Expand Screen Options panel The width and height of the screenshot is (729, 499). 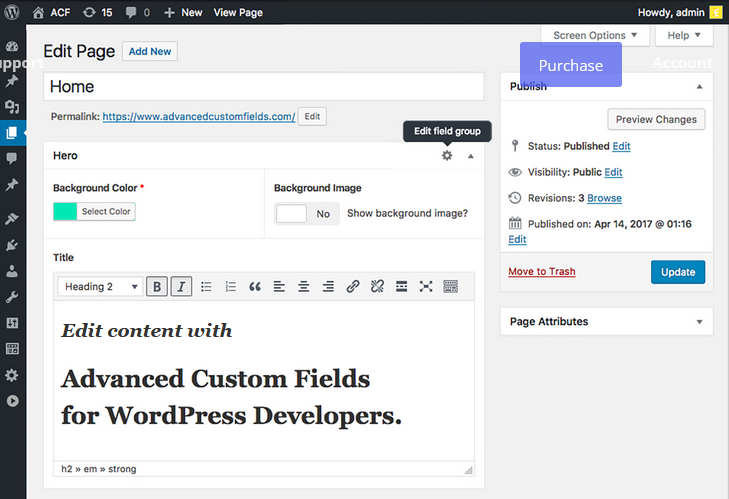(595, 35)
